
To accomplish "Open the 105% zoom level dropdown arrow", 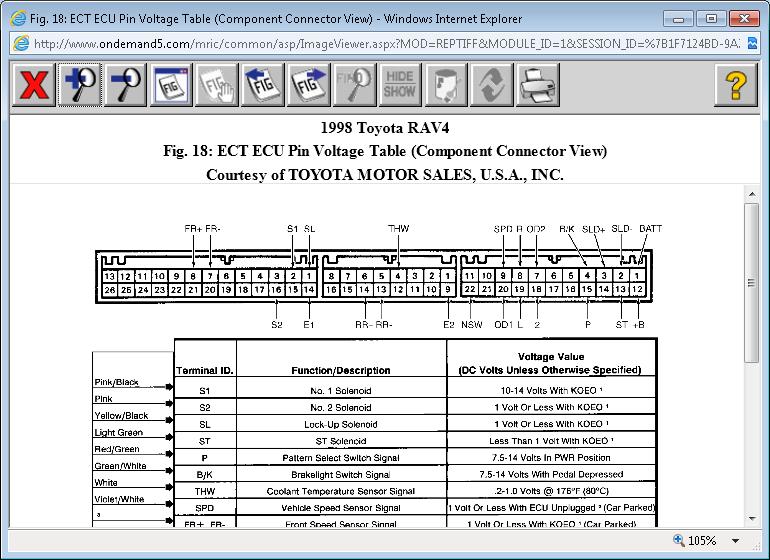I will tap(735, 540).
